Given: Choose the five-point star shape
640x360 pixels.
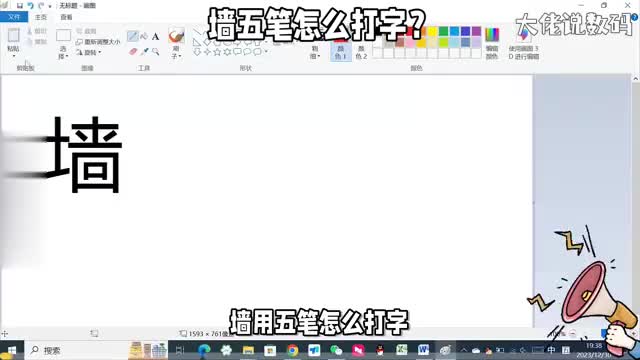Looking at the screenshot, I should pyautogui.click(x=218, y=52).
